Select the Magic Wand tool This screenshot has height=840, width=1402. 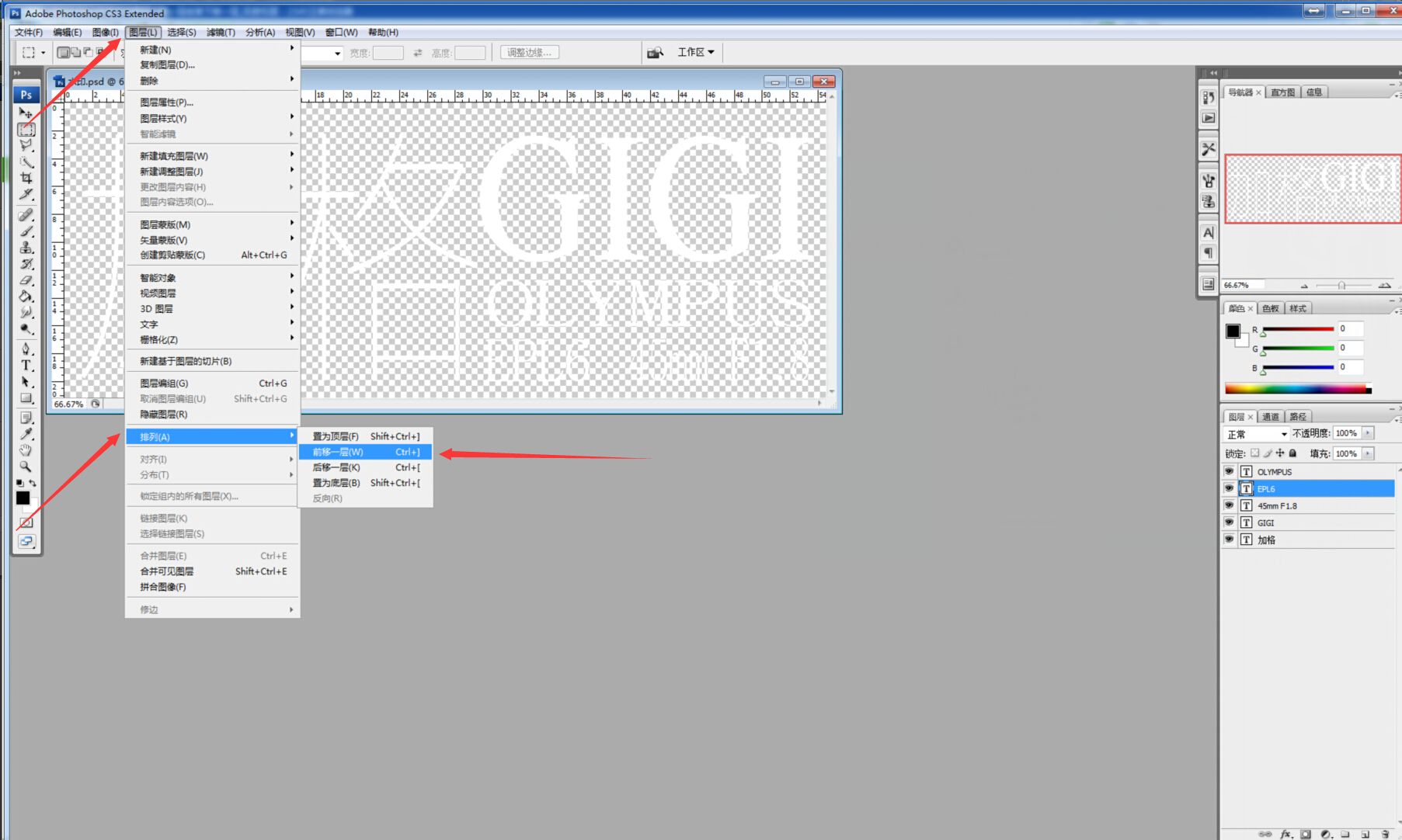(x=26, y=162)
